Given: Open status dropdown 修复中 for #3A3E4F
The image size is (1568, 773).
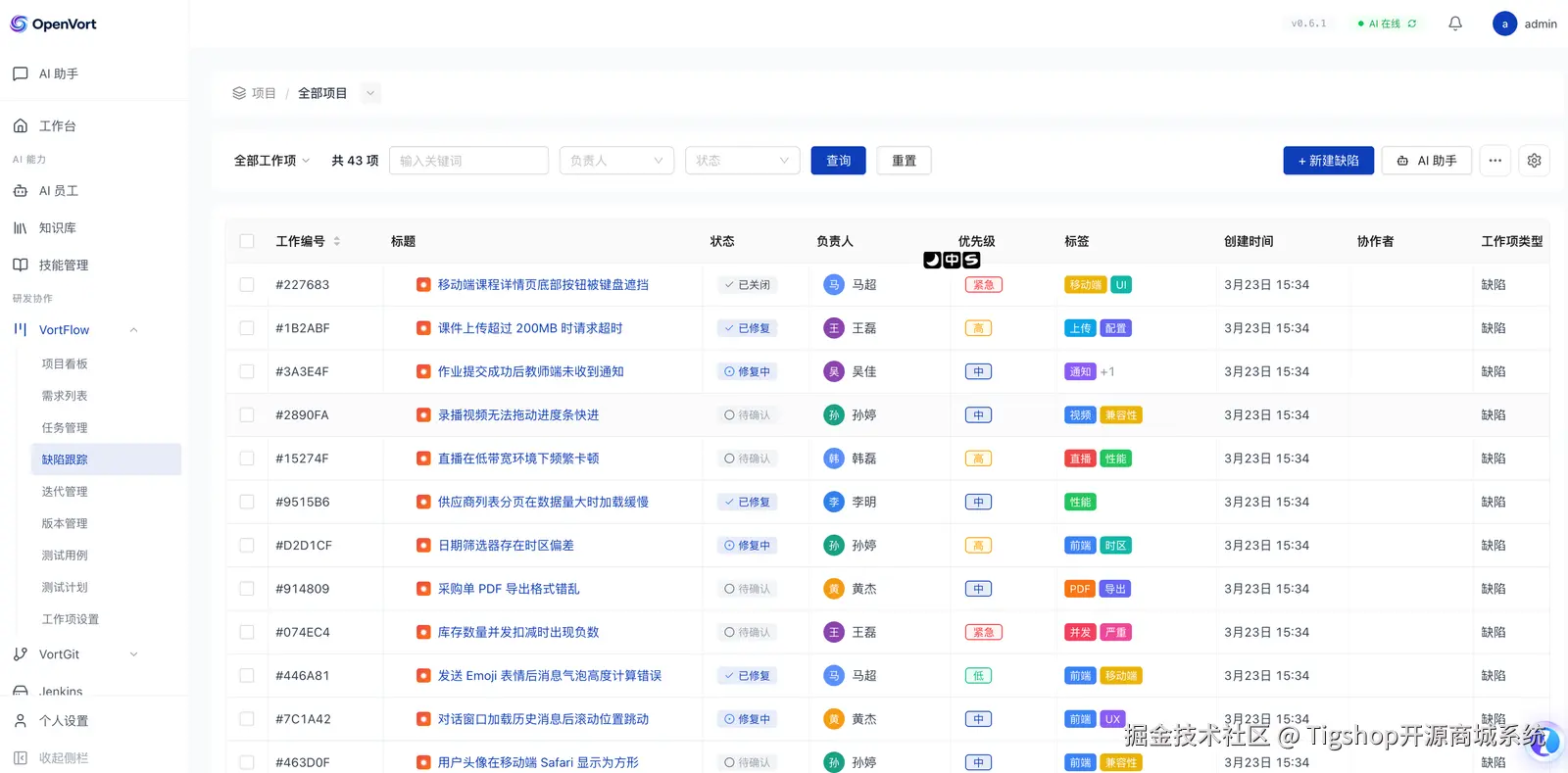Looking at the screenshot, I should 747,371.
